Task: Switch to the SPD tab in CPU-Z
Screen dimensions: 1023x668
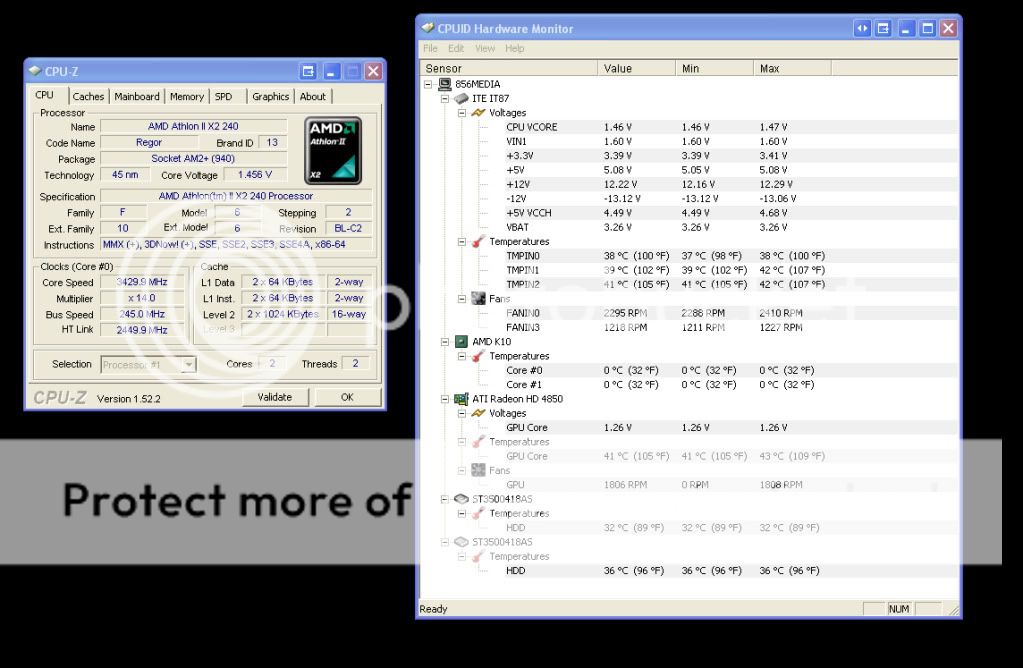Action: pyautogui.click(x=225, y=96)
